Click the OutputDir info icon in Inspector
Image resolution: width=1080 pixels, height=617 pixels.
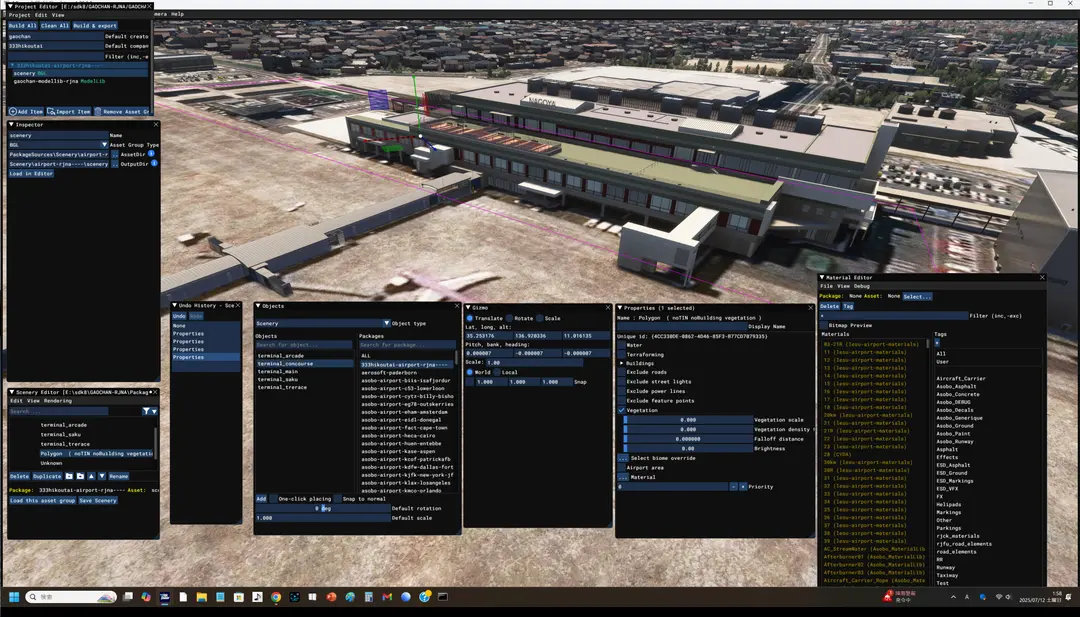[154, 164]
